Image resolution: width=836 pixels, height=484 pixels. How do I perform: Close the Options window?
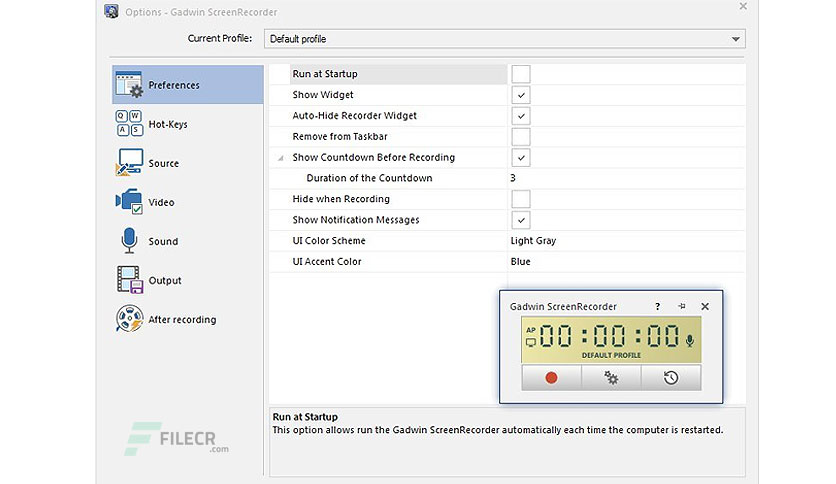743,6
